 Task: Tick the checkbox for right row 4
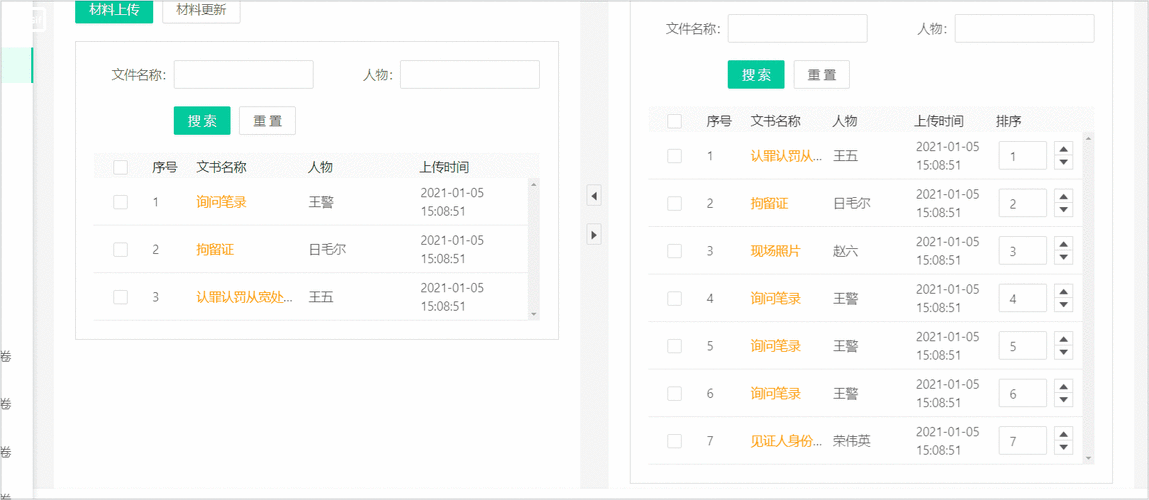(x=675, y=298)
